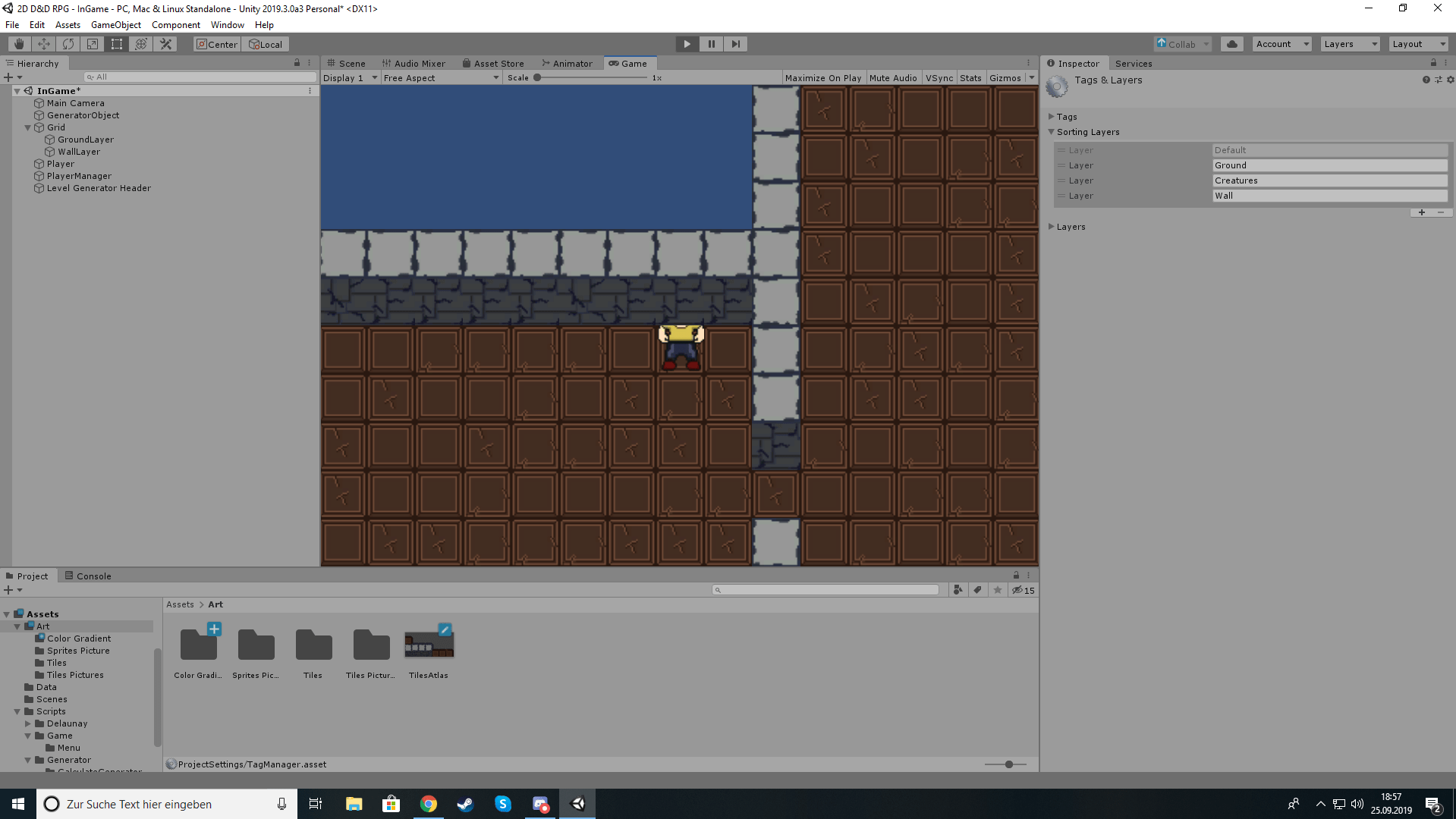The height and width of the screenshot is (819, 1456).
Task: Open the Cloud services icon
Action: pos(1231,44)
